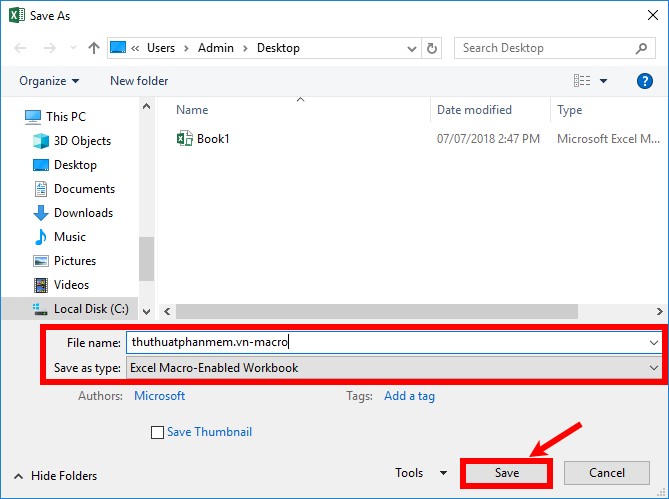The height and width of the screenshot is (499, 669).
Task: Refresh the Desktop folder view
Action: click(x=432, y=48)
